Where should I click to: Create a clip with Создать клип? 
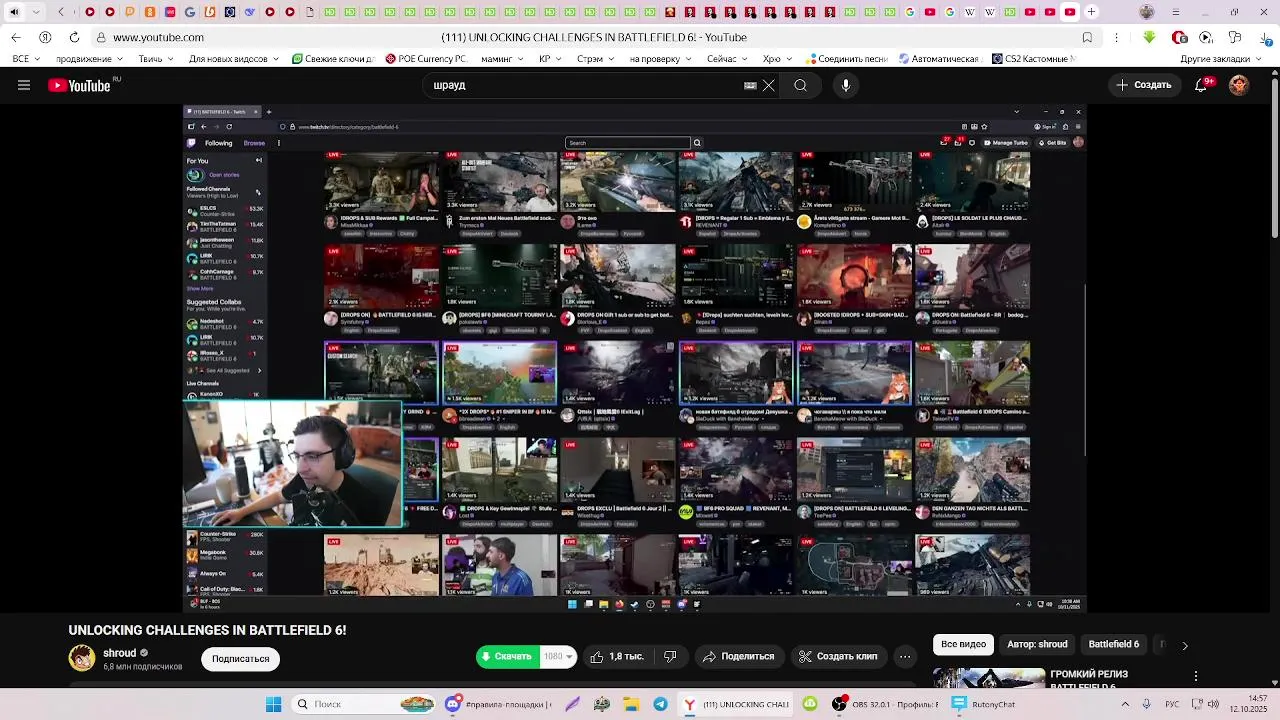pyautogui.click(x=838, y=656)
